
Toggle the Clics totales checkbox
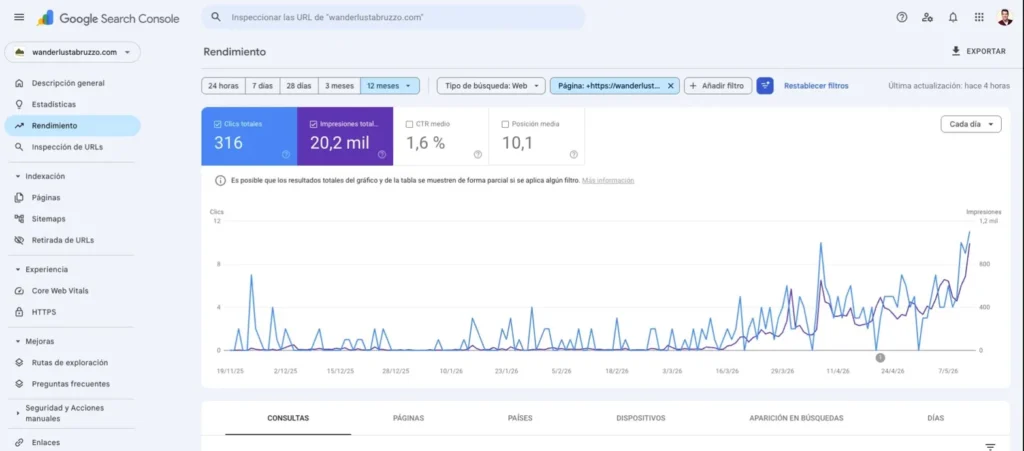[x=217, y=124]
